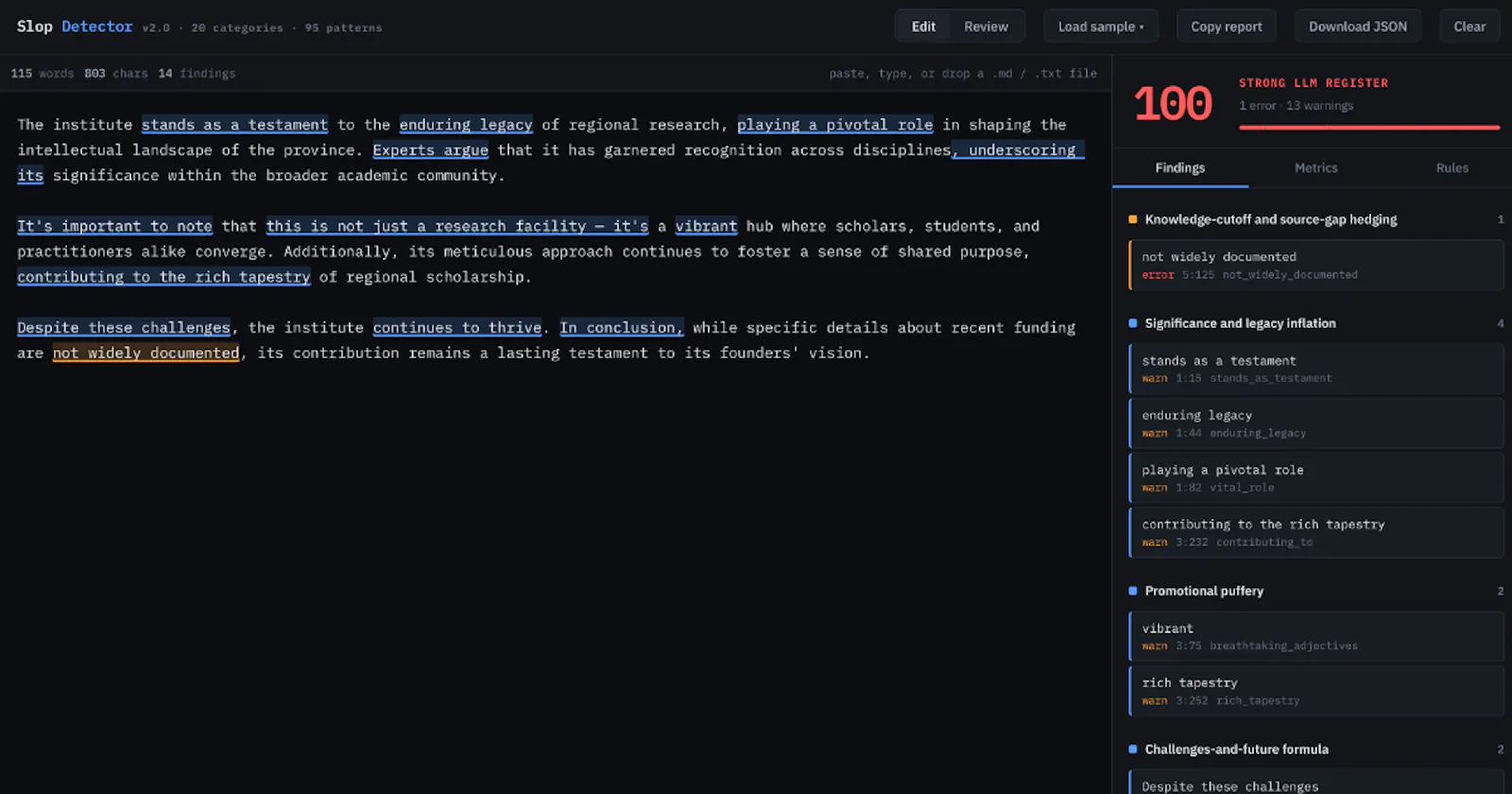The height and width of the screenshot is (794, 1512).
Task: Click the 'Promotional puffery' category header
Action: coord(1315,591)
